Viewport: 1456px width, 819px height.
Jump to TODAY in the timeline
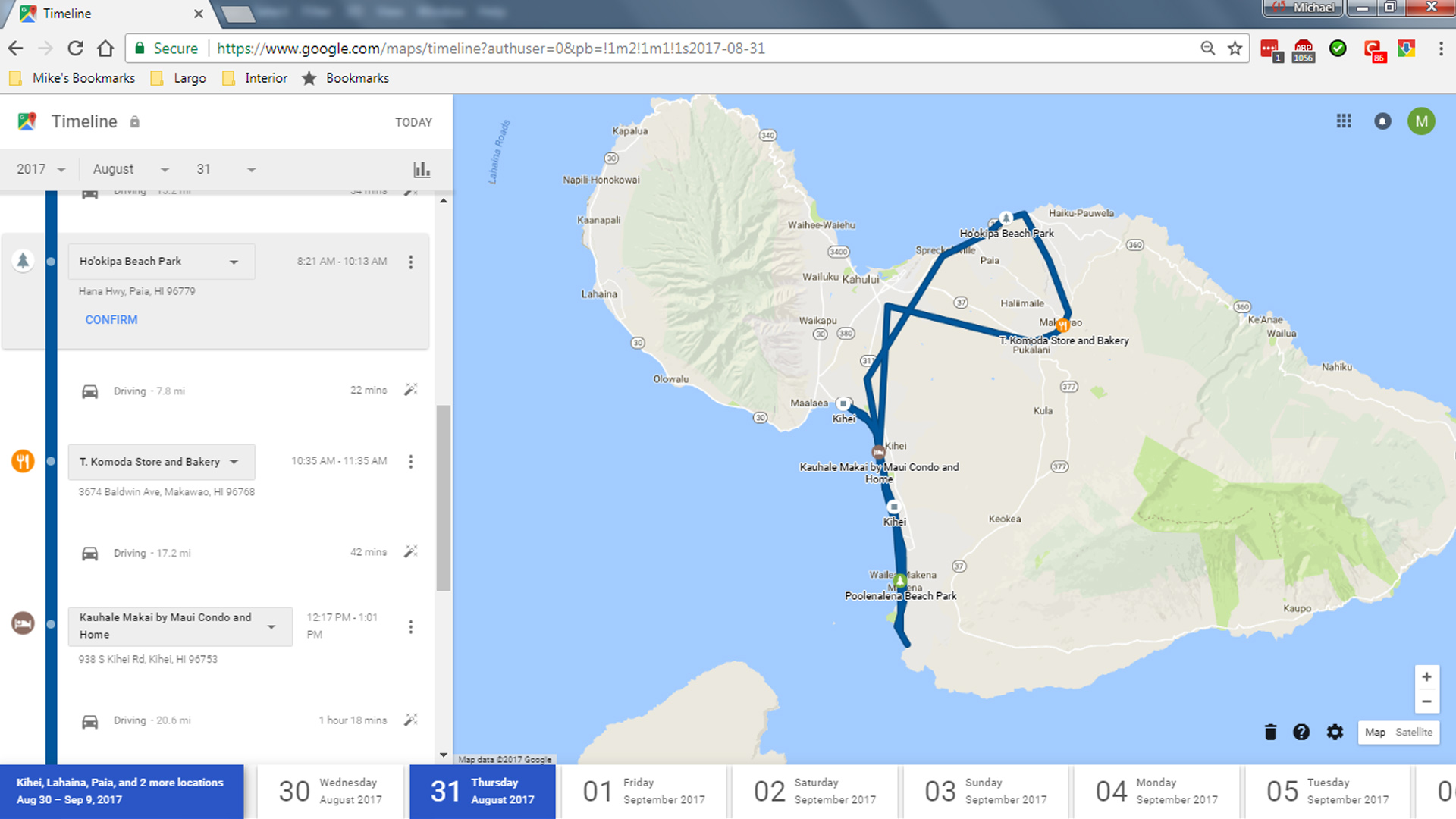click(x=413, y=122)
